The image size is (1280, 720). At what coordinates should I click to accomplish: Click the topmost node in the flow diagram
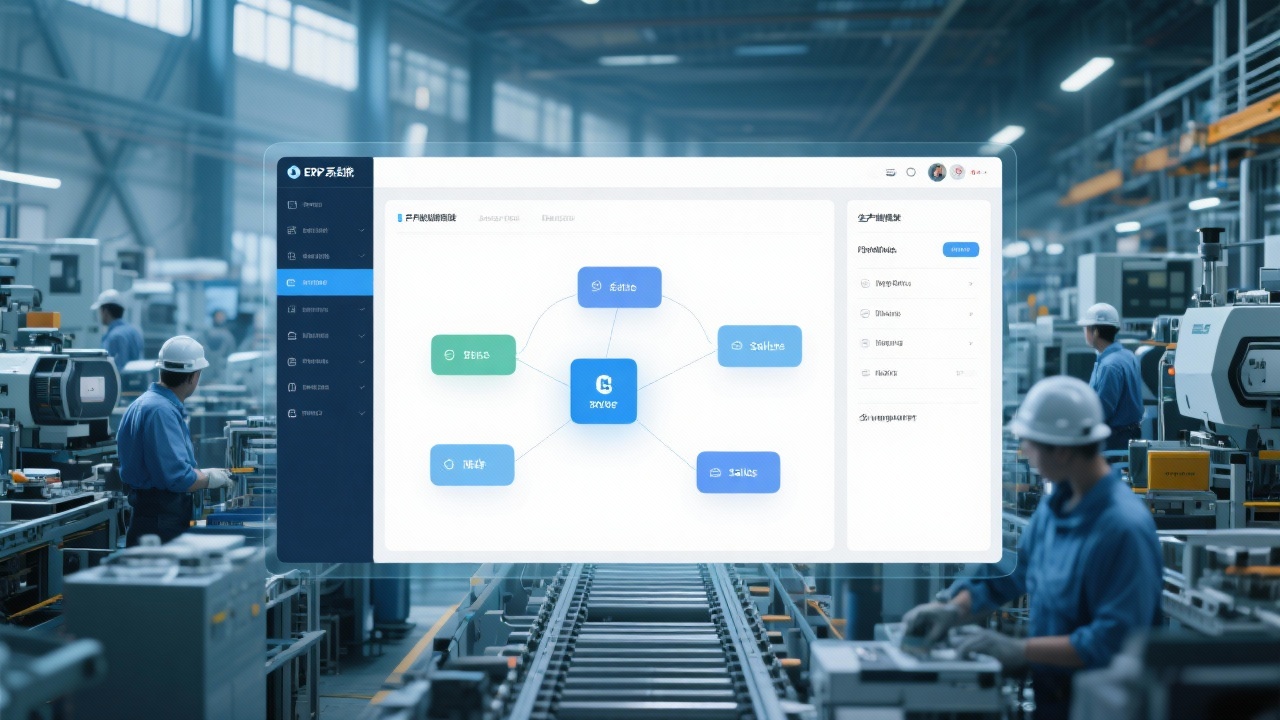click(619, 287)
